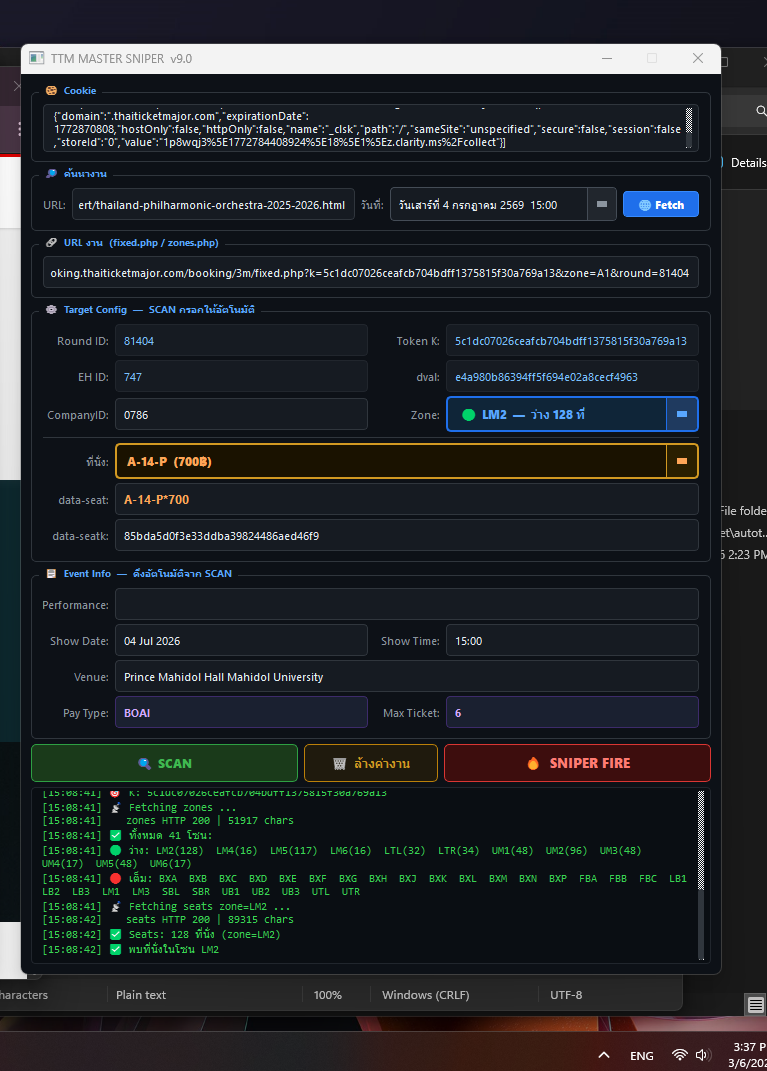Viewport: 767px width, 1071px height.
Task: Click into the Round ID field
Action: pos(240,341)
